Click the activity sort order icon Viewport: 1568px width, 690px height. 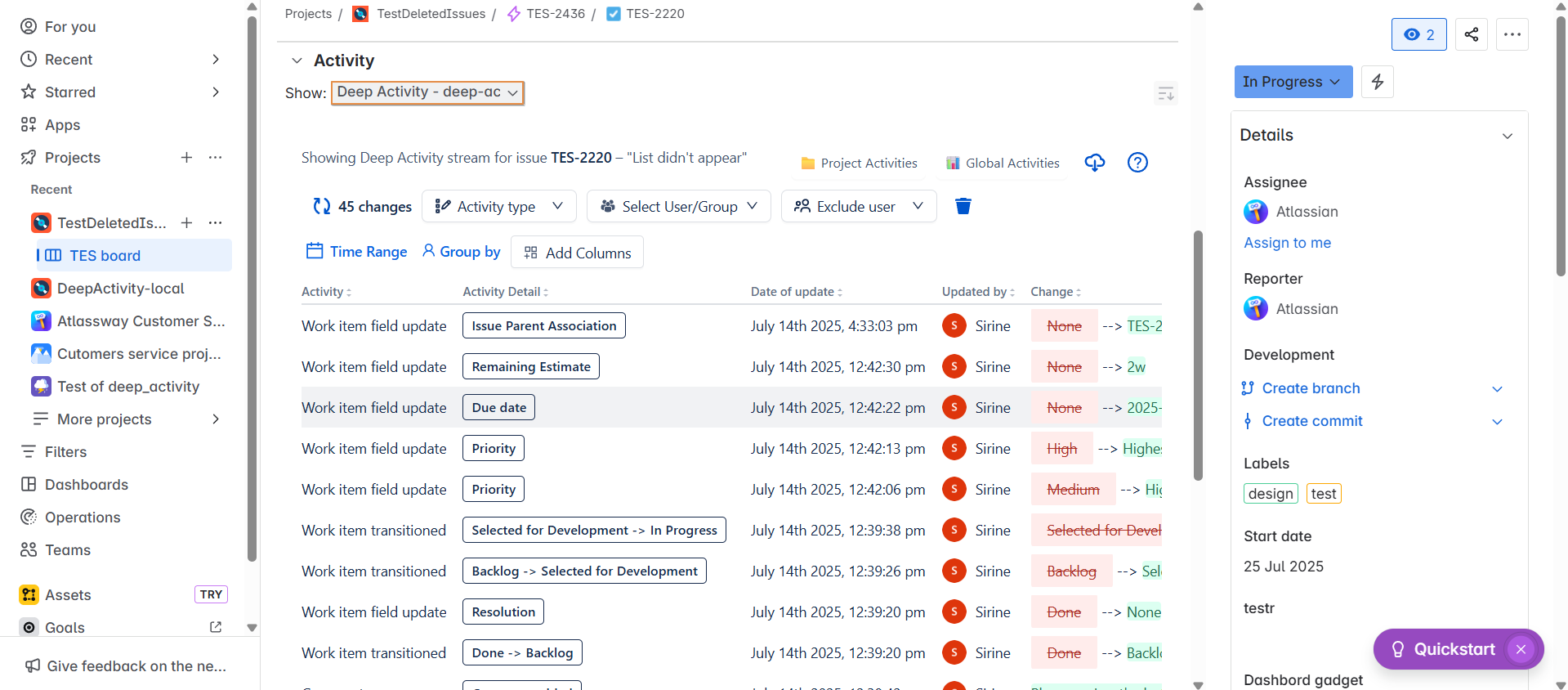click(1165, 94)
